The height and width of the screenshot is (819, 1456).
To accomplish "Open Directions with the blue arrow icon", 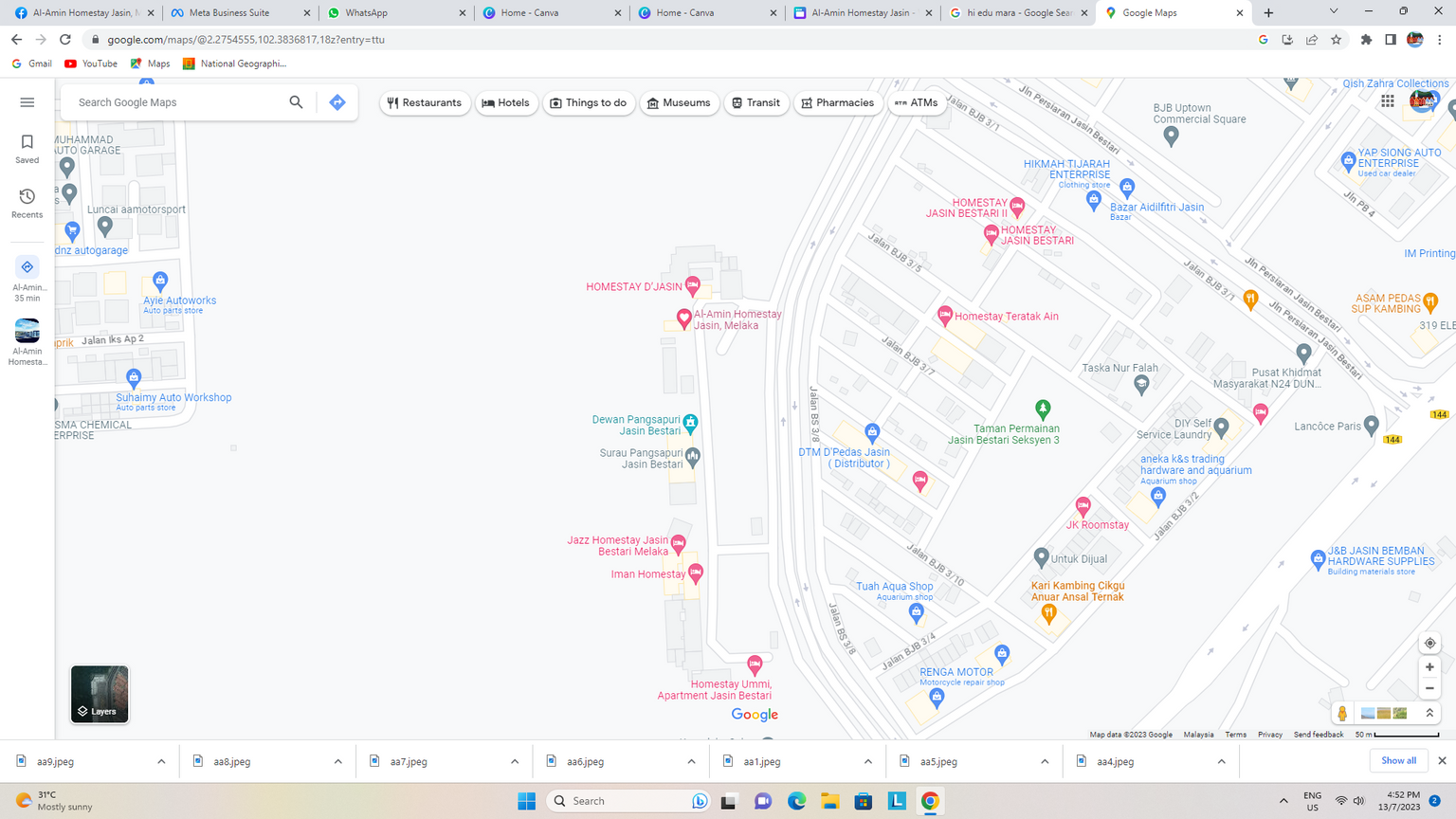I will 337,102.
